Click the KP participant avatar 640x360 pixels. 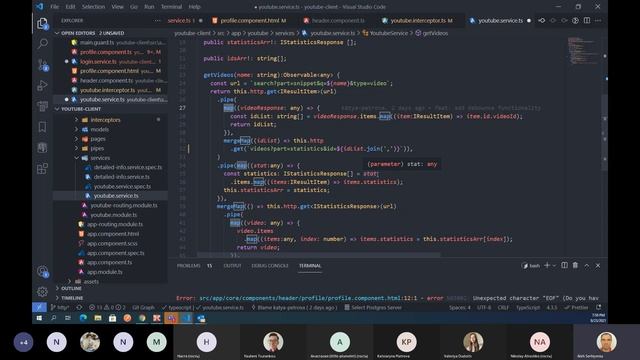tap(406, 342)
